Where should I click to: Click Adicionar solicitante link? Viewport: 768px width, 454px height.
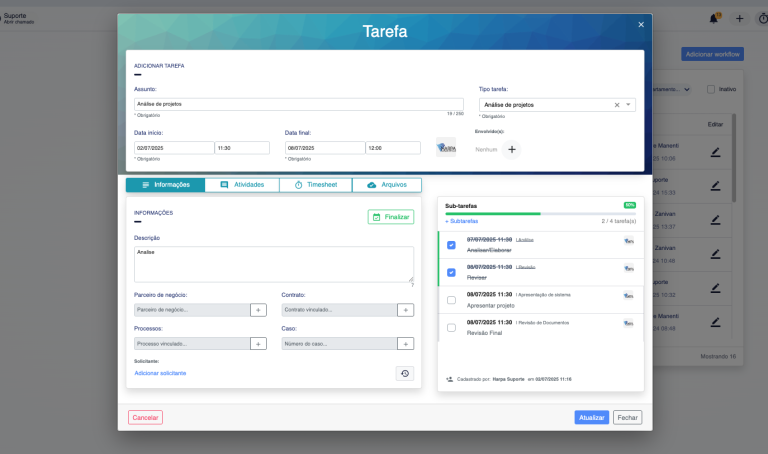pyautogui.click(x=160, y=373)
